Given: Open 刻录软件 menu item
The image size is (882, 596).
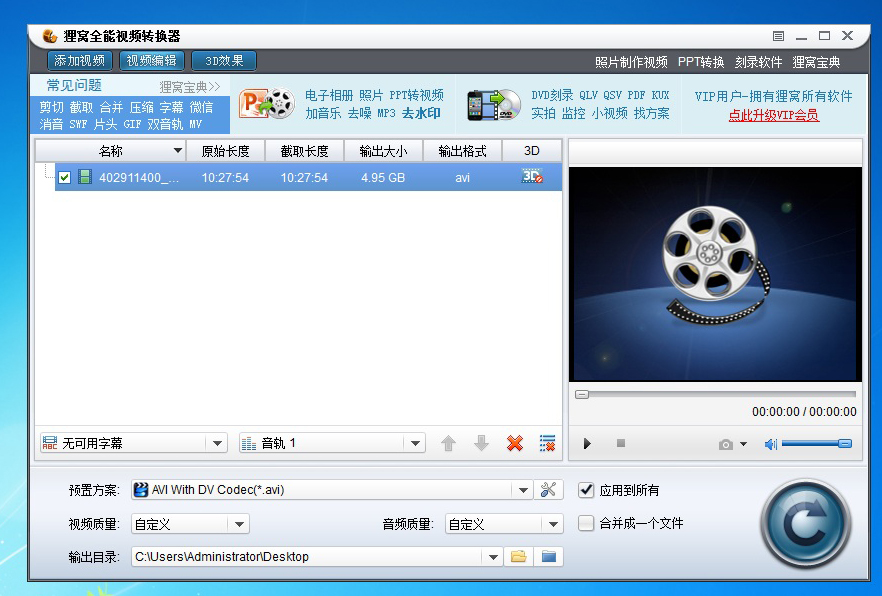Looking at the screenshot, I should click(x=758, y=62).
